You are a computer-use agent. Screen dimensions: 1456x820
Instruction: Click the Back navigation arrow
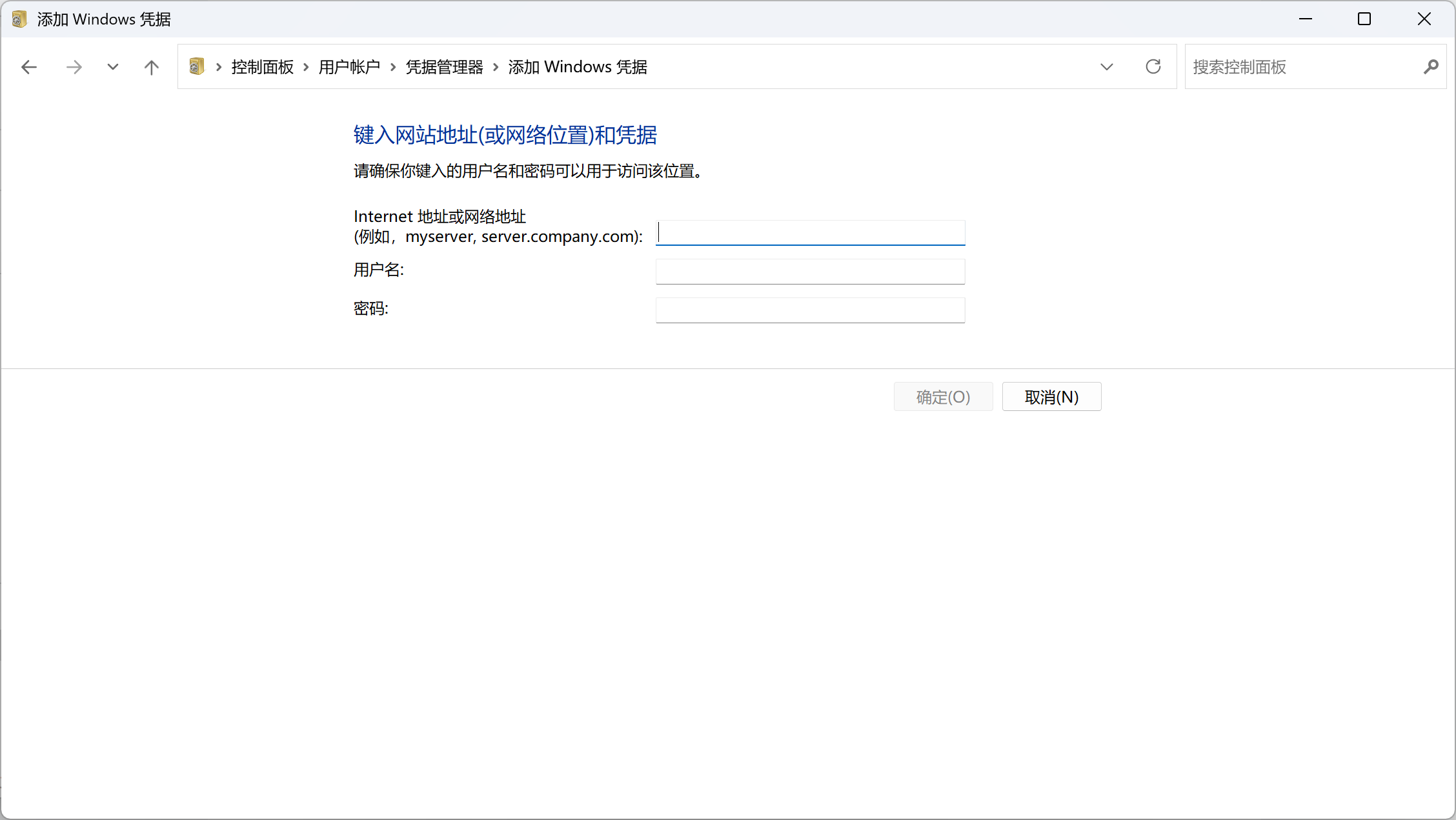[29, 67]
